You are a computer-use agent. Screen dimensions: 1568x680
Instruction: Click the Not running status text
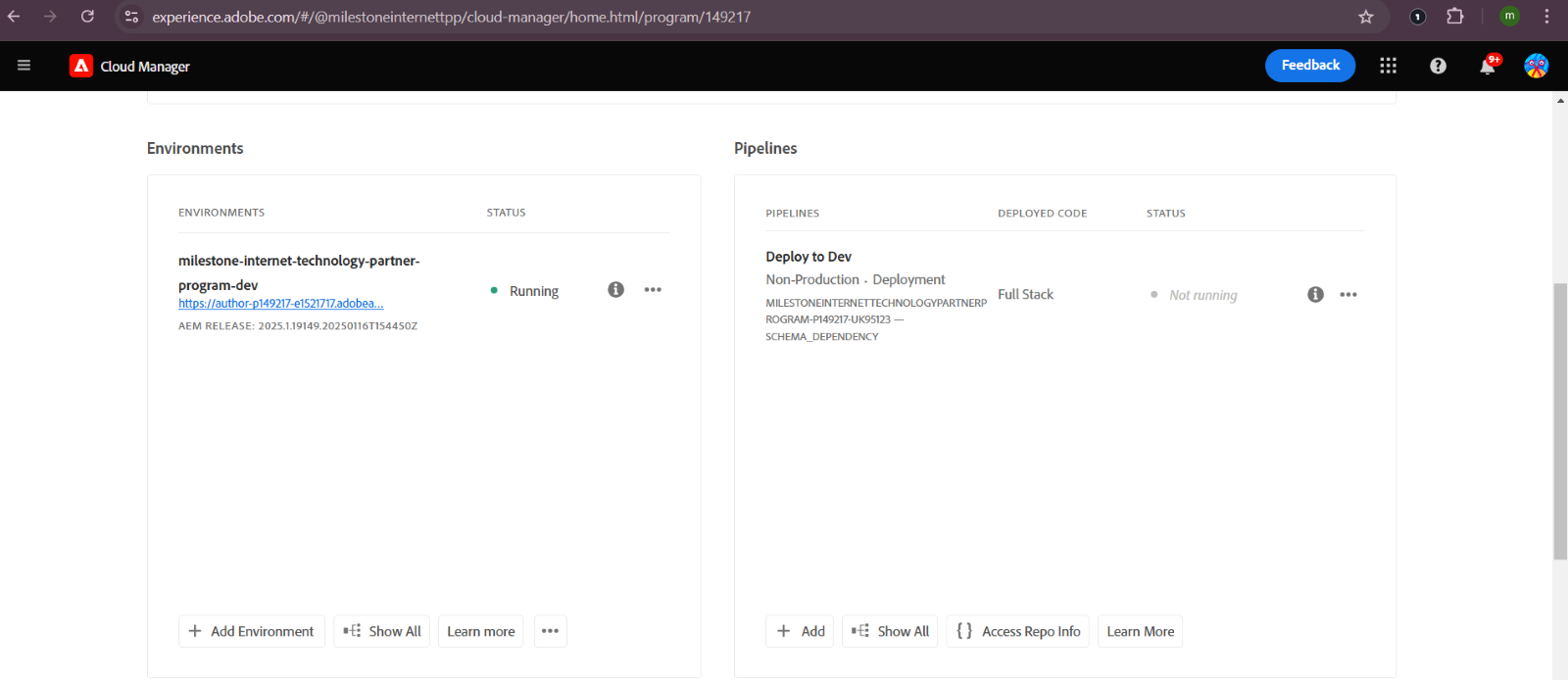pos(1203,295)
